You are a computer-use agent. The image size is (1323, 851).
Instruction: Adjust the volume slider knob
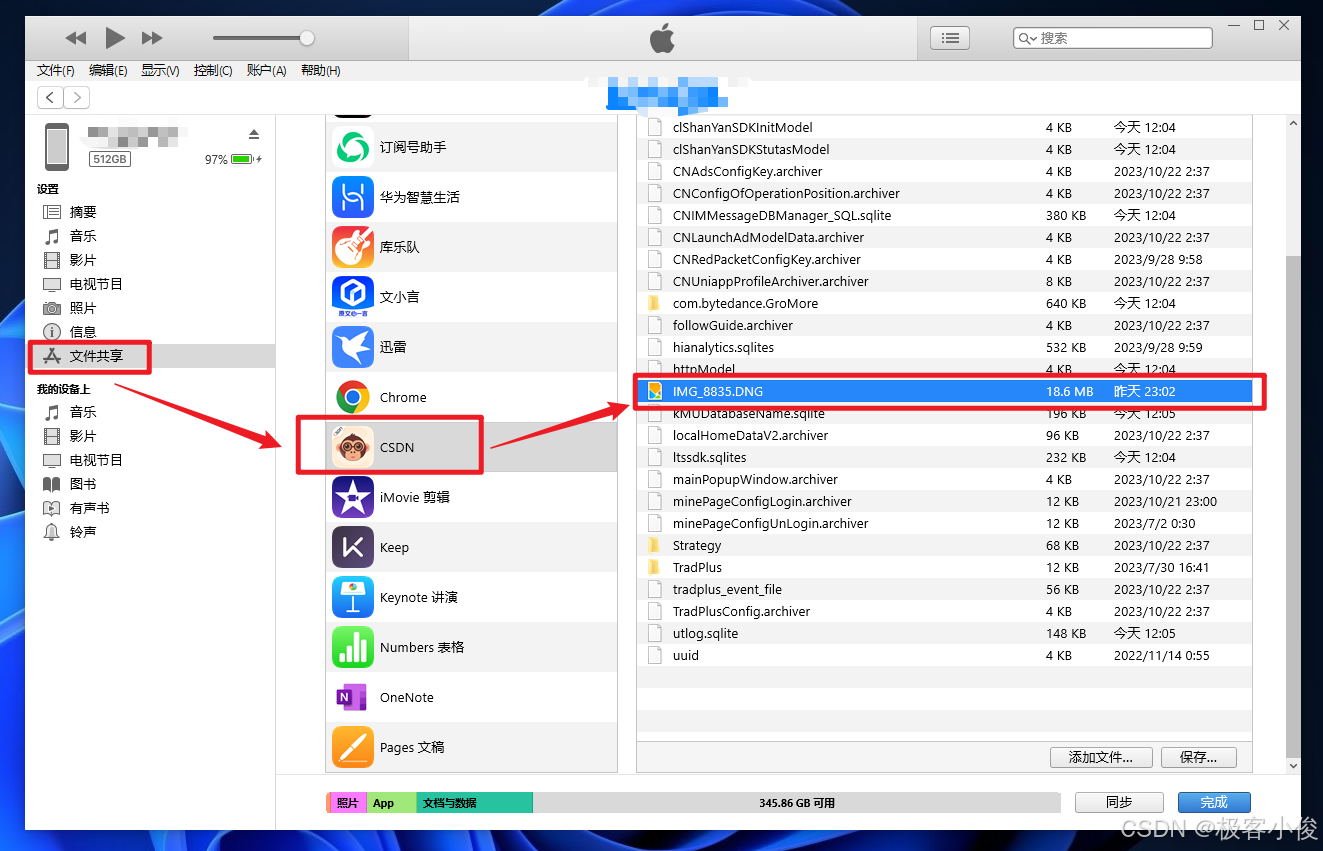[307, 38]
